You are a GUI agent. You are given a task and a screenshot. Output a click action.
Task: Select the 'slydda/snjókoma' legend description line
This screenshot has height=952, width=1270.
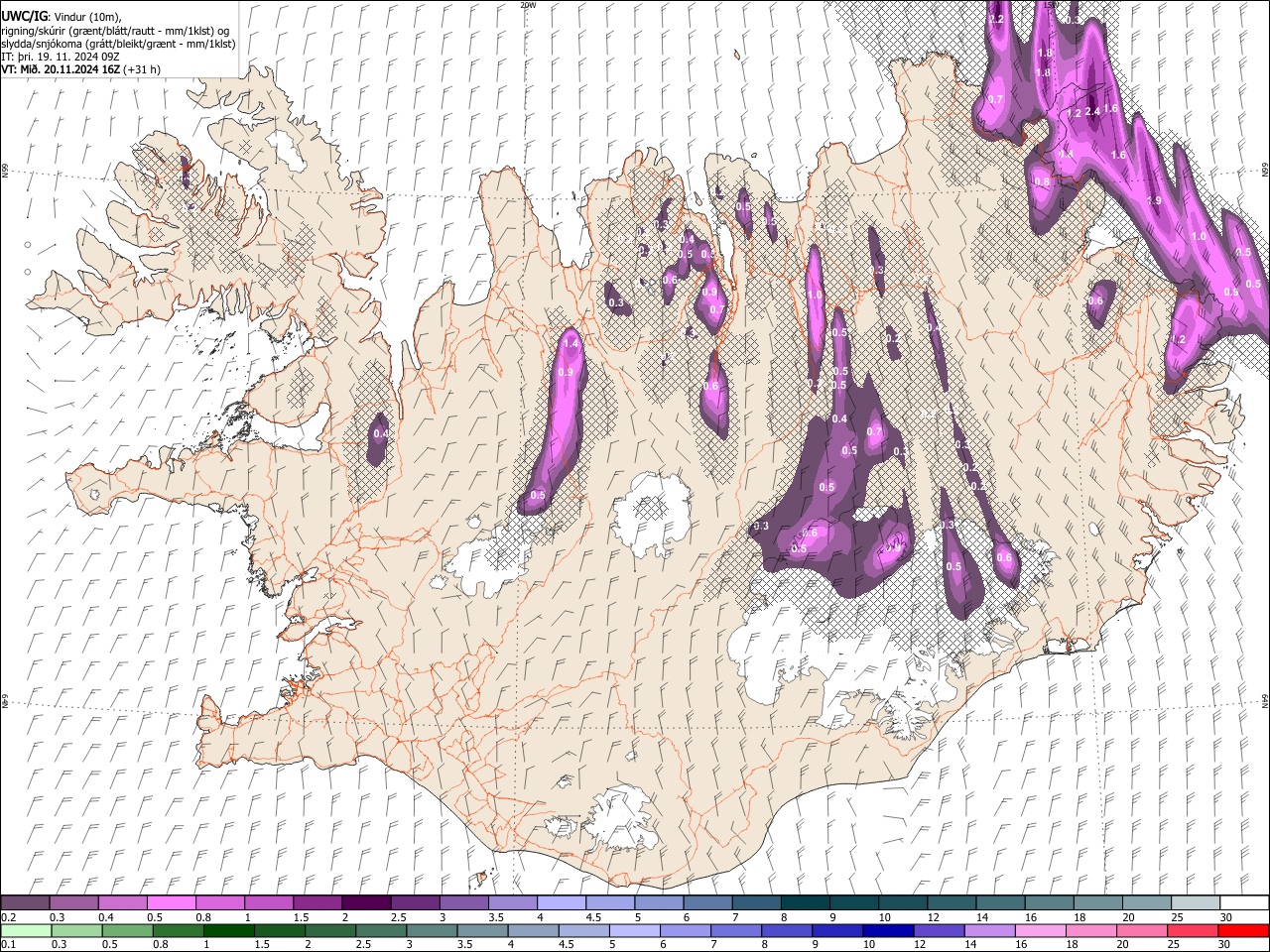(118, 43)
